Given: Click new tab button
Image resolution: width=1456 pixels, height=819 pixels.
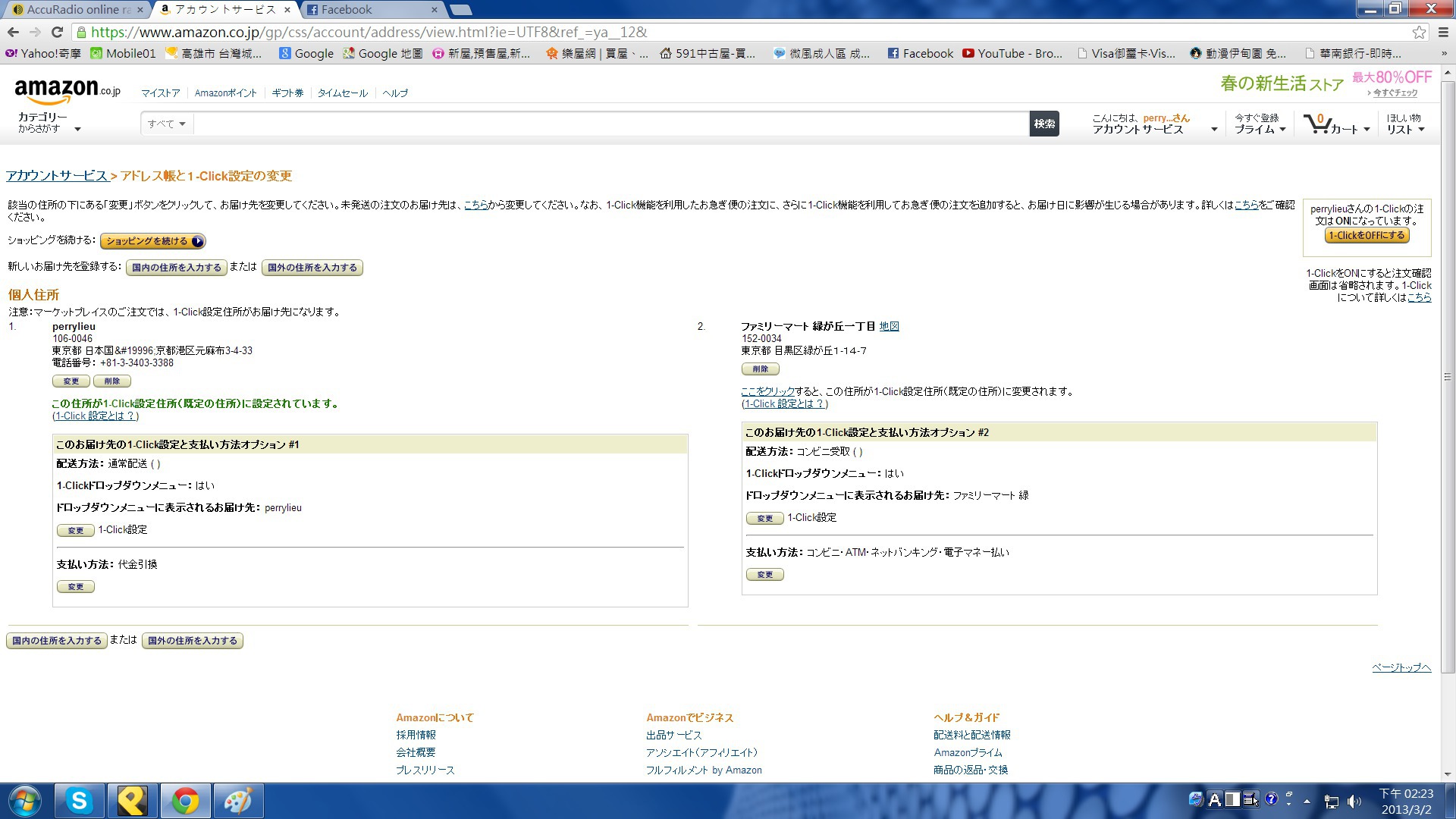Looking at the screenshot, I should [460, 10].
